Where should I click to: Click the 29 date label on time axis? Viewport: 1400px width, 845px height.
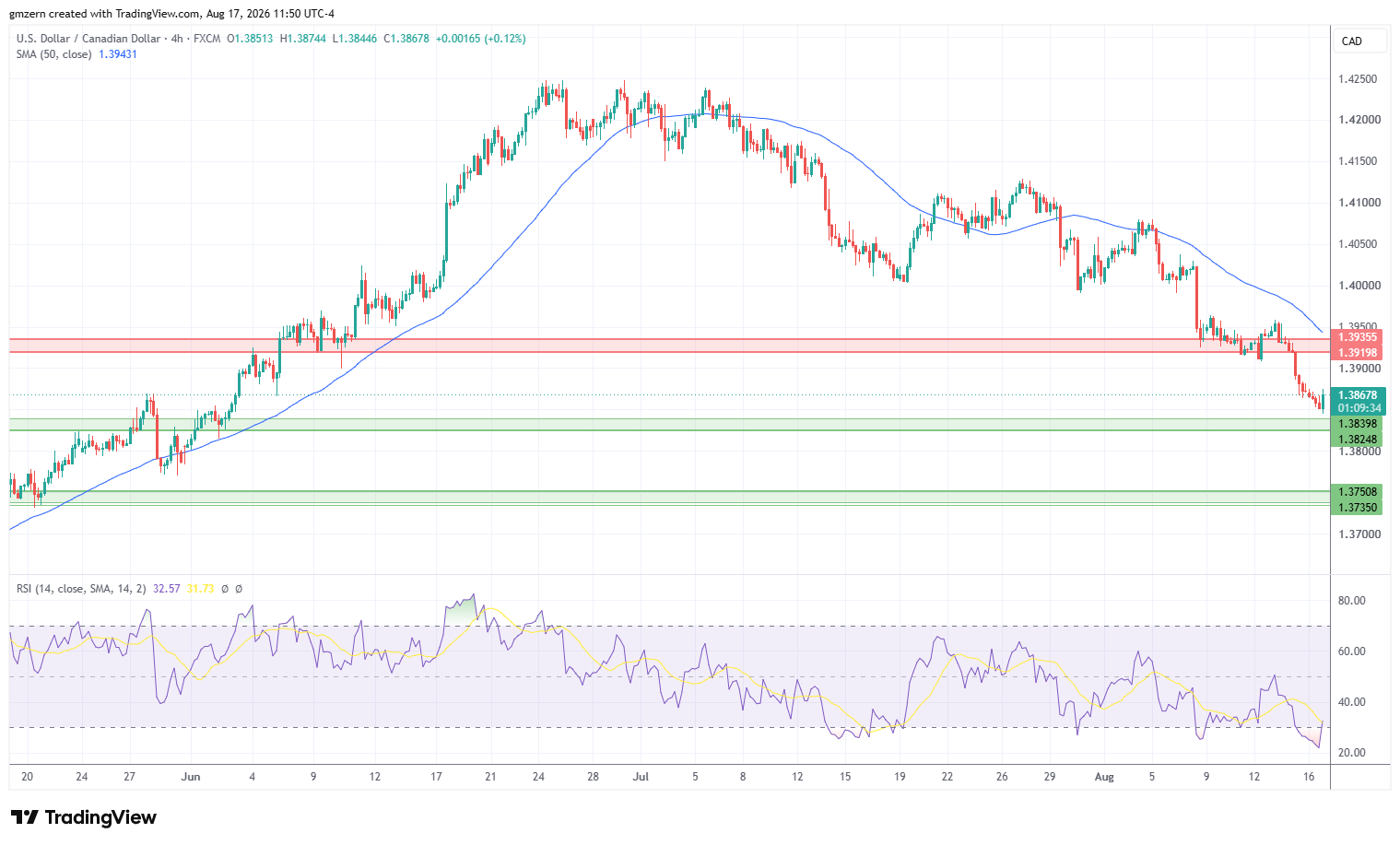[x=1050, y=777]
